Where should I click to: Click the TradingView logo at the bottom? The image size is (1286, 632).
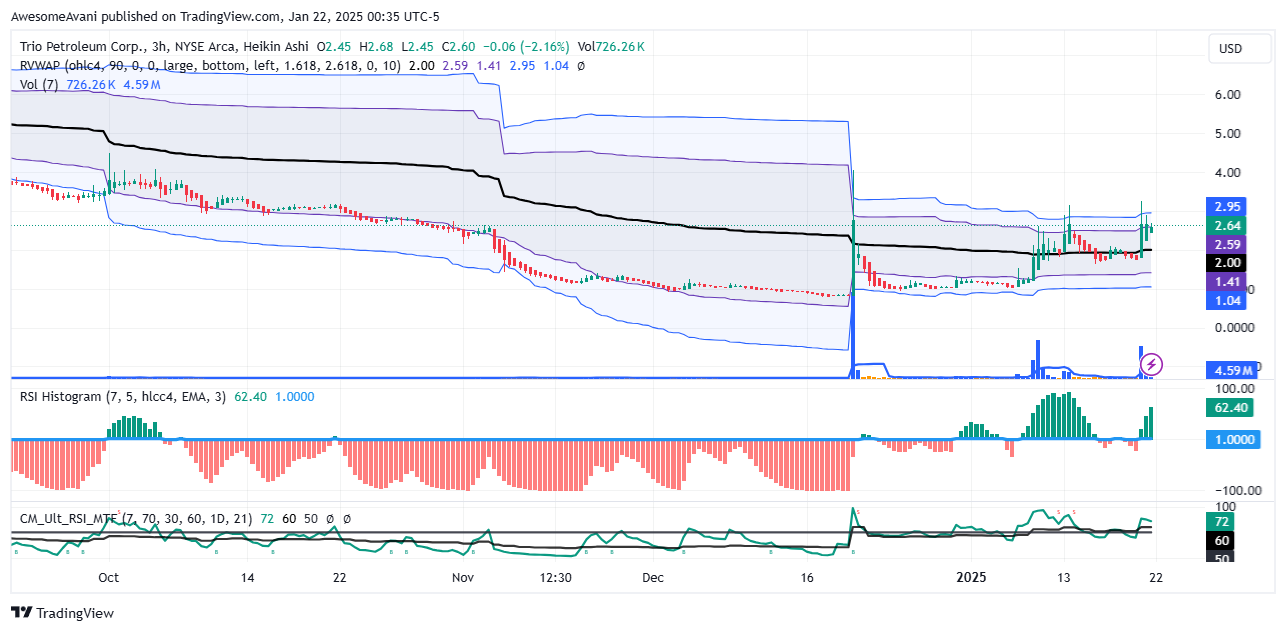[x=62, y=613]
